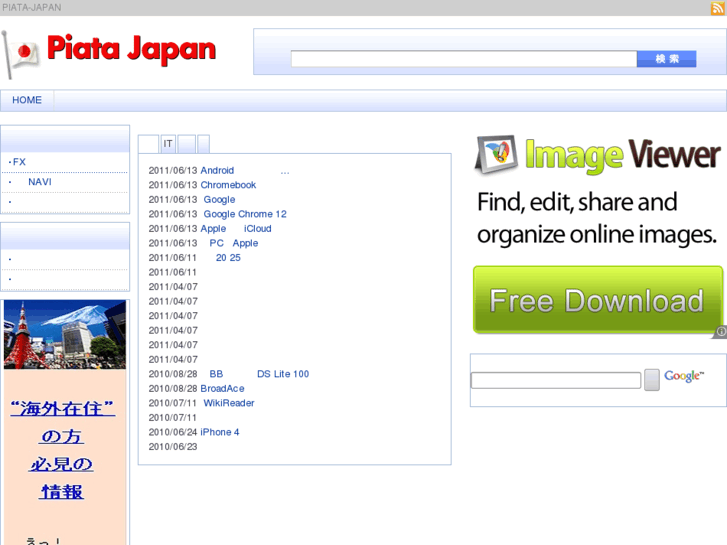Click the ad info icon

click(721, 331)
